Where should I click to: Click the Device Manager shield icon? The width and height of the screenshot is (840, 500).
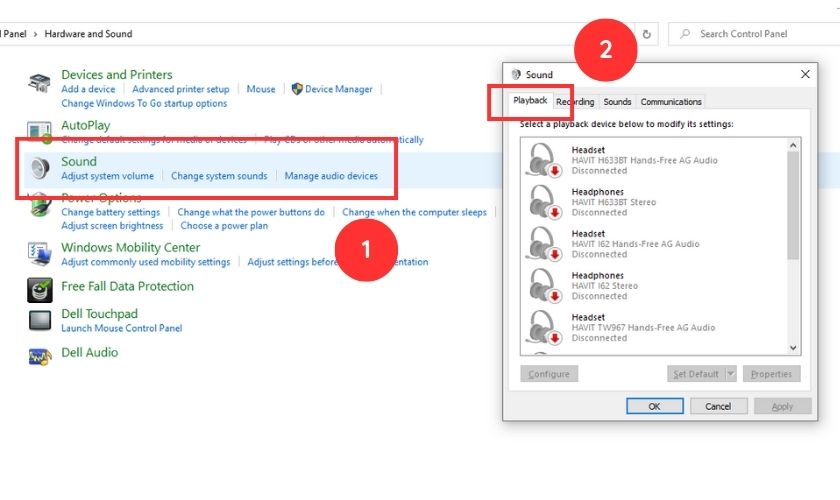tap(297, 89)
